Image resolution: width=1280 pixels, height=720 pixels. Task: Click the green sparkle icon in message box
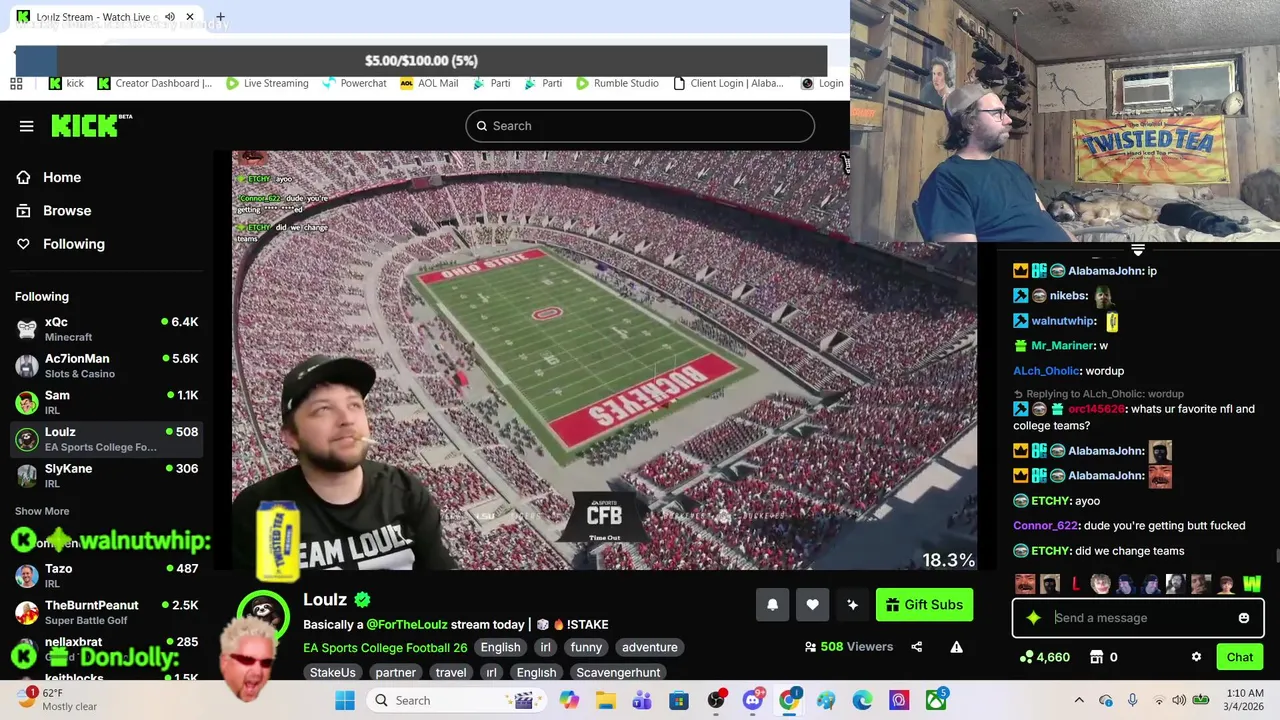click(1034, 618)
